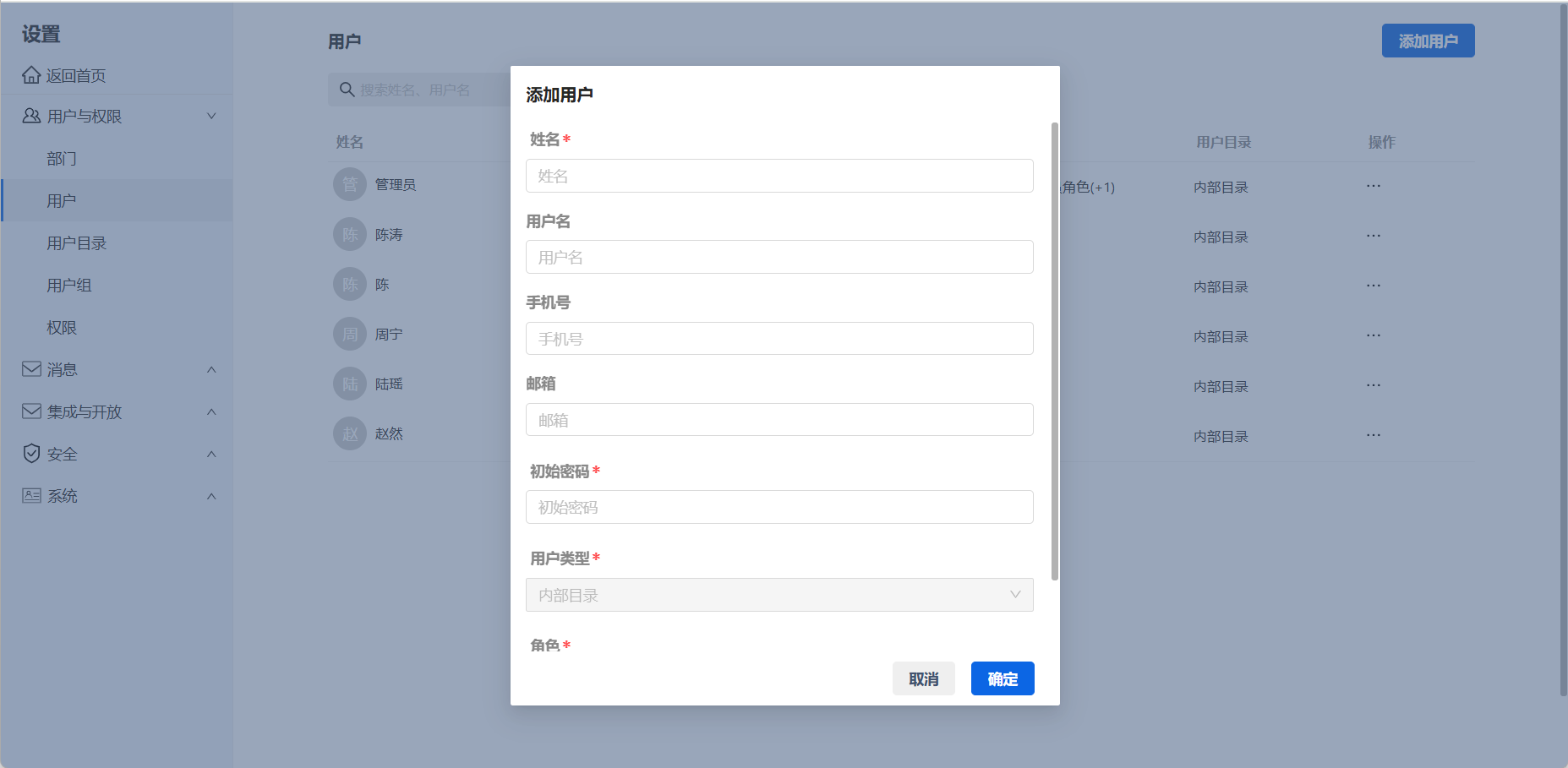1568x768 pixels.
Task: Expand the 安全 section chevron
Action: [x=211, y=454]
